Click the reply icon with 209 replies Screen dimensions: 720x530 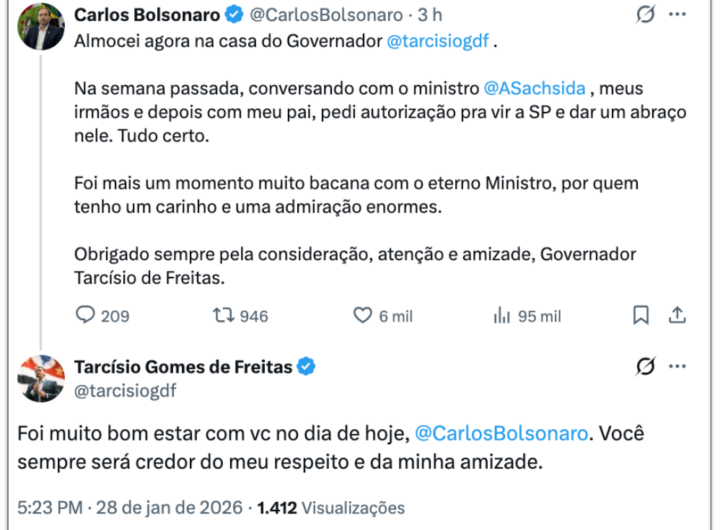[x=86, y=316]
